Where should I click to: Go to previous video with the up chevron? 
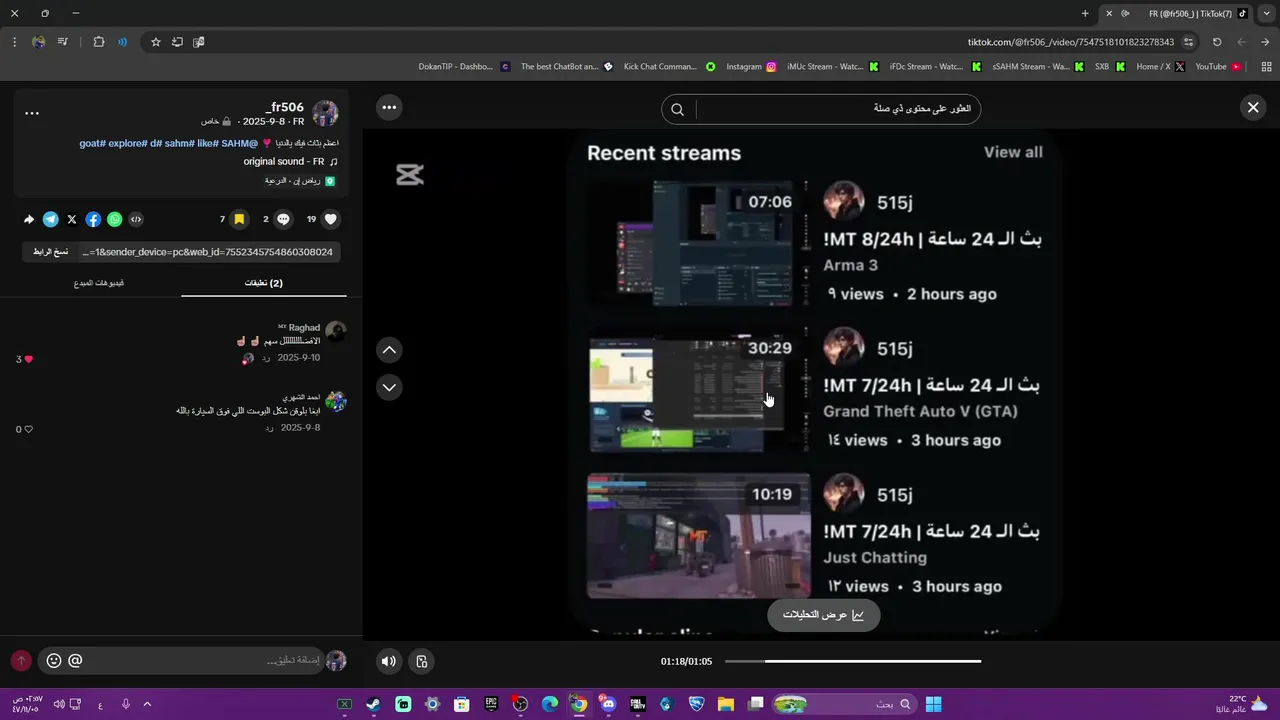(x=389, y=350)
